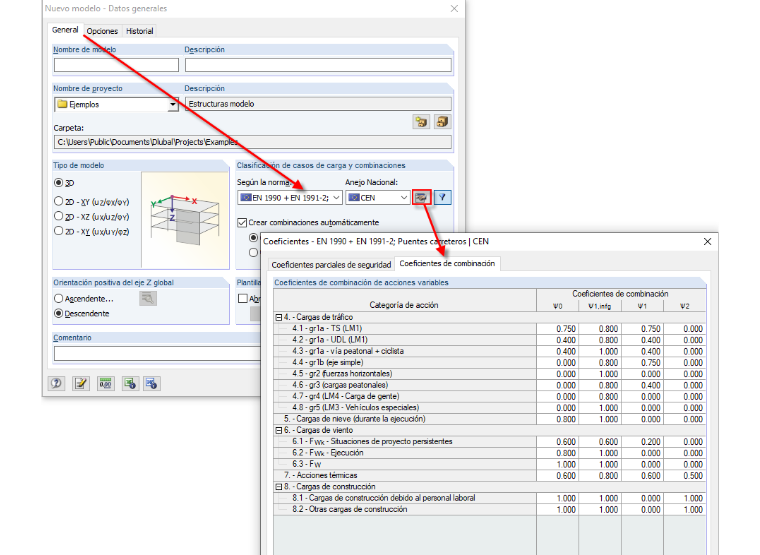Click the Nombre de modelo input field
Image resolution: width=760 pixels, height=555 pixels.
pyautogui.click(x=116, y=65)
